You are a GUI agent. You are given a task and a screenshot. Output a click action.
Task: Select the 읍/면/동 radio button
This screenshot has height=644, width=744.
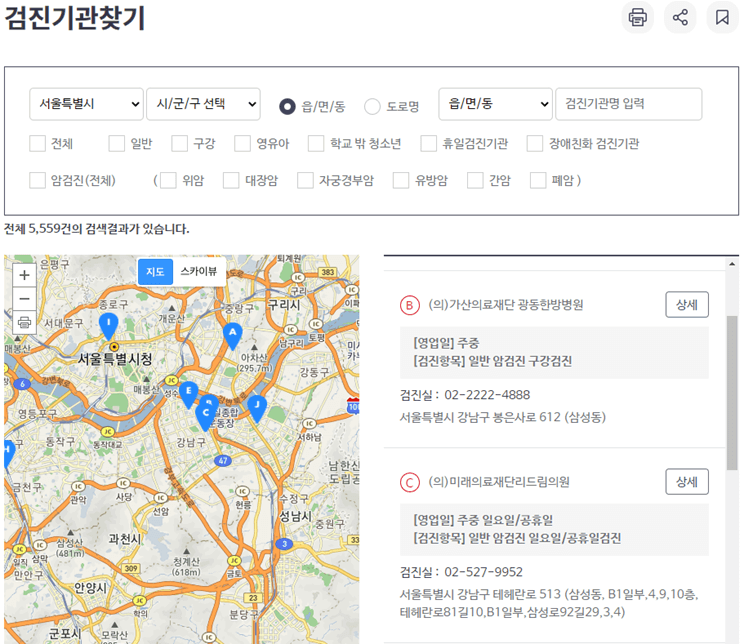point(287,106)
